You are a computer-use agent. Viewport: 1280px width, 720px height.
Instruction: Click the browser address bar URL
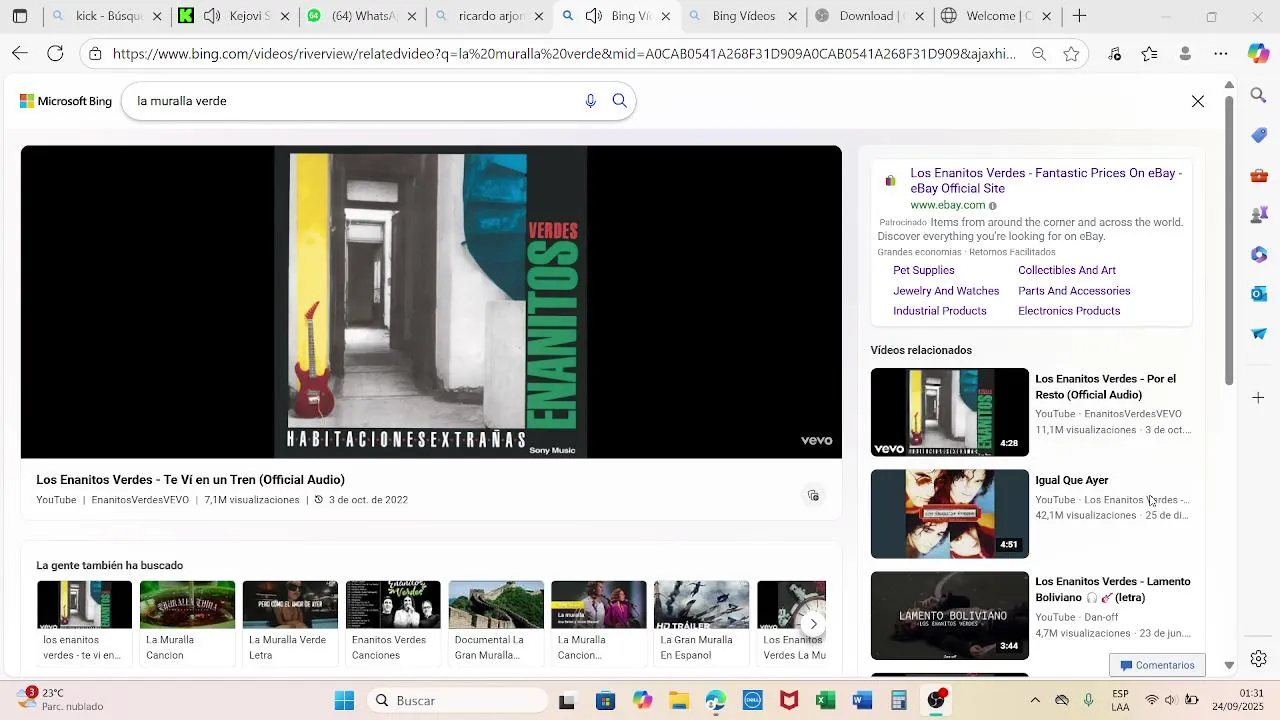[563, 54]
